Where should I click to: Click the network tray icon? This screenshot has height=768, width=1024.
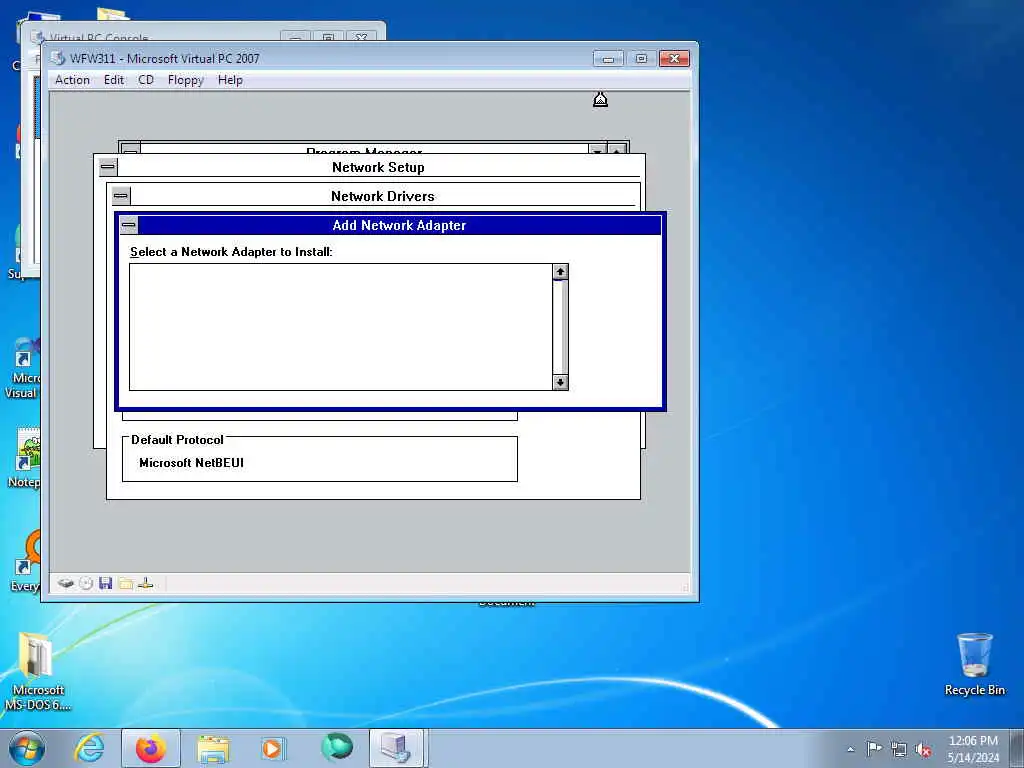tap(899, 749)
